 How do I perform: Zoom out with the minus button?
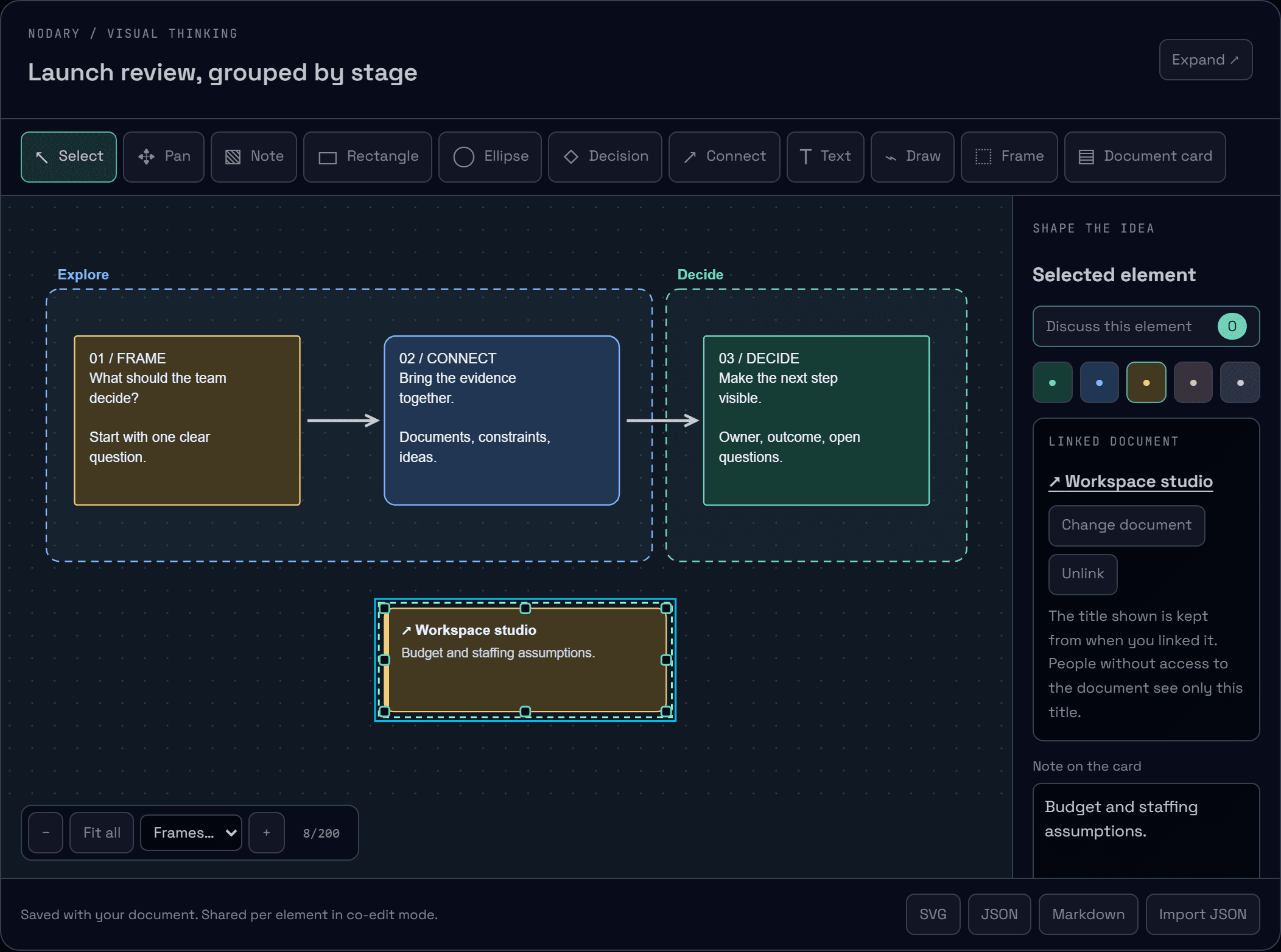(46, 833)
